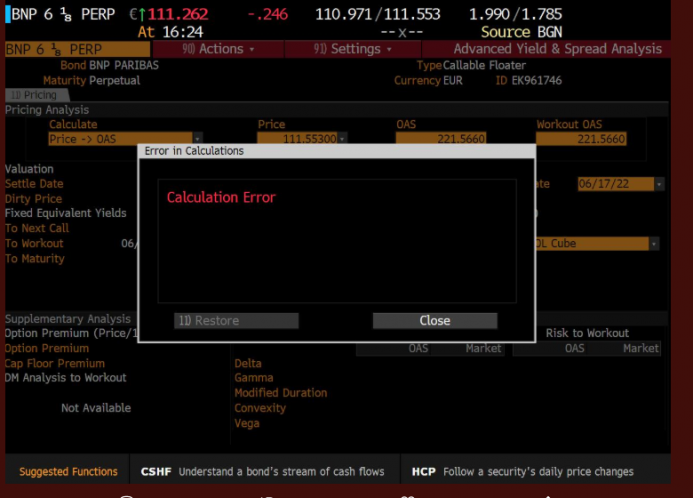
Task: Click the Vega row label
Action: [x=247, y=423]
